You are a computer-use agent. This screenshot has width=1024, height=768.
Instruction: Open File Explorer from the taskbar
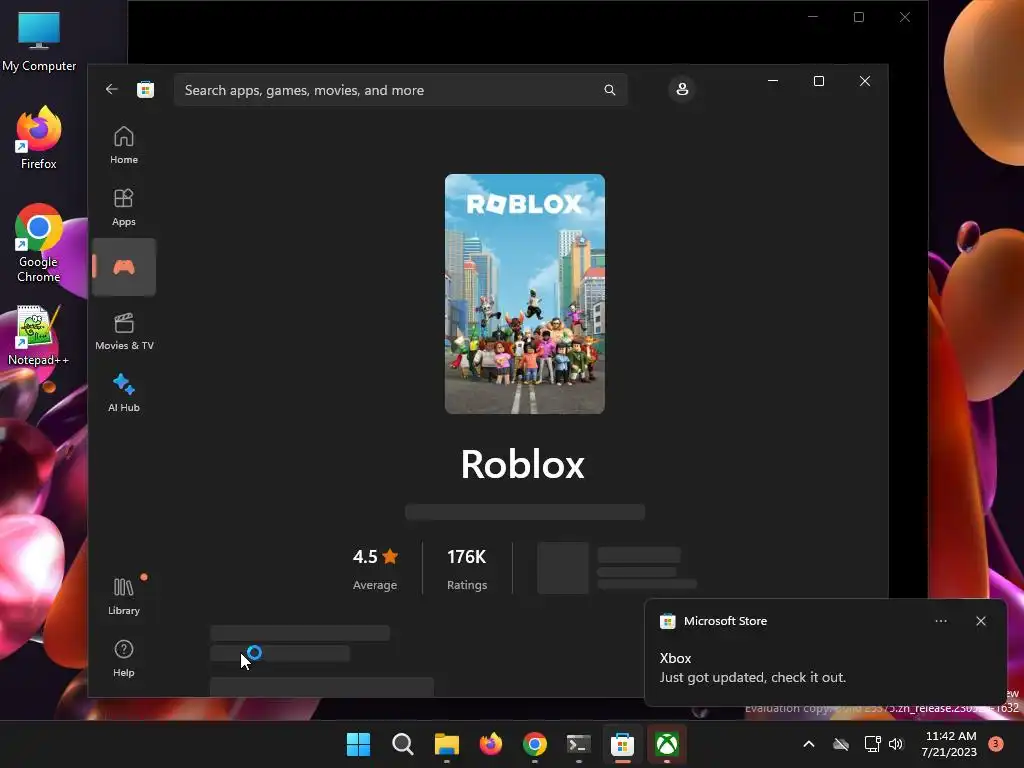(447, 744)
